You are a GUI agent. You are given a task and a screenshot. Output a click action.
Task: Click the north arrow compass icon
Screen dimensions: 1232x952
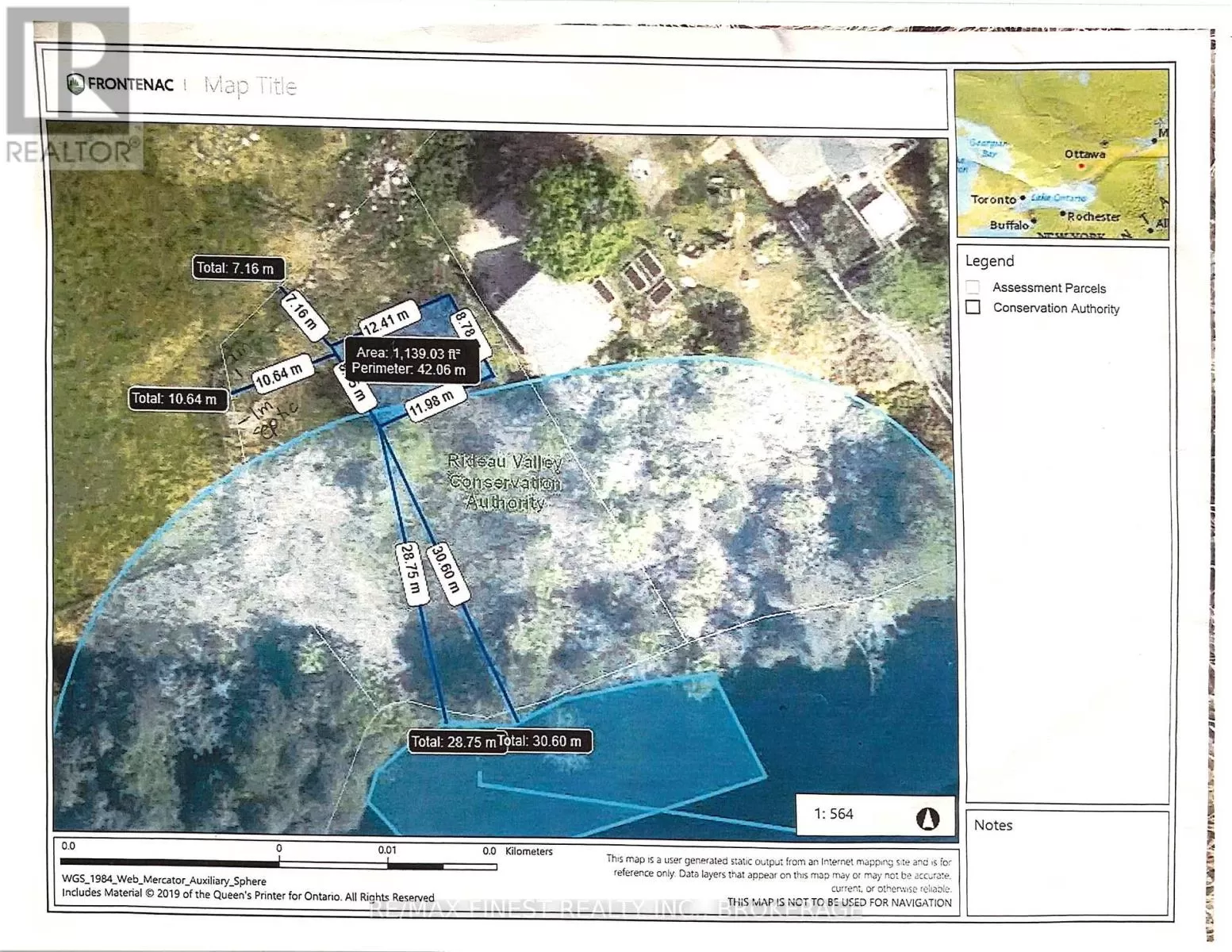[927, 818]
